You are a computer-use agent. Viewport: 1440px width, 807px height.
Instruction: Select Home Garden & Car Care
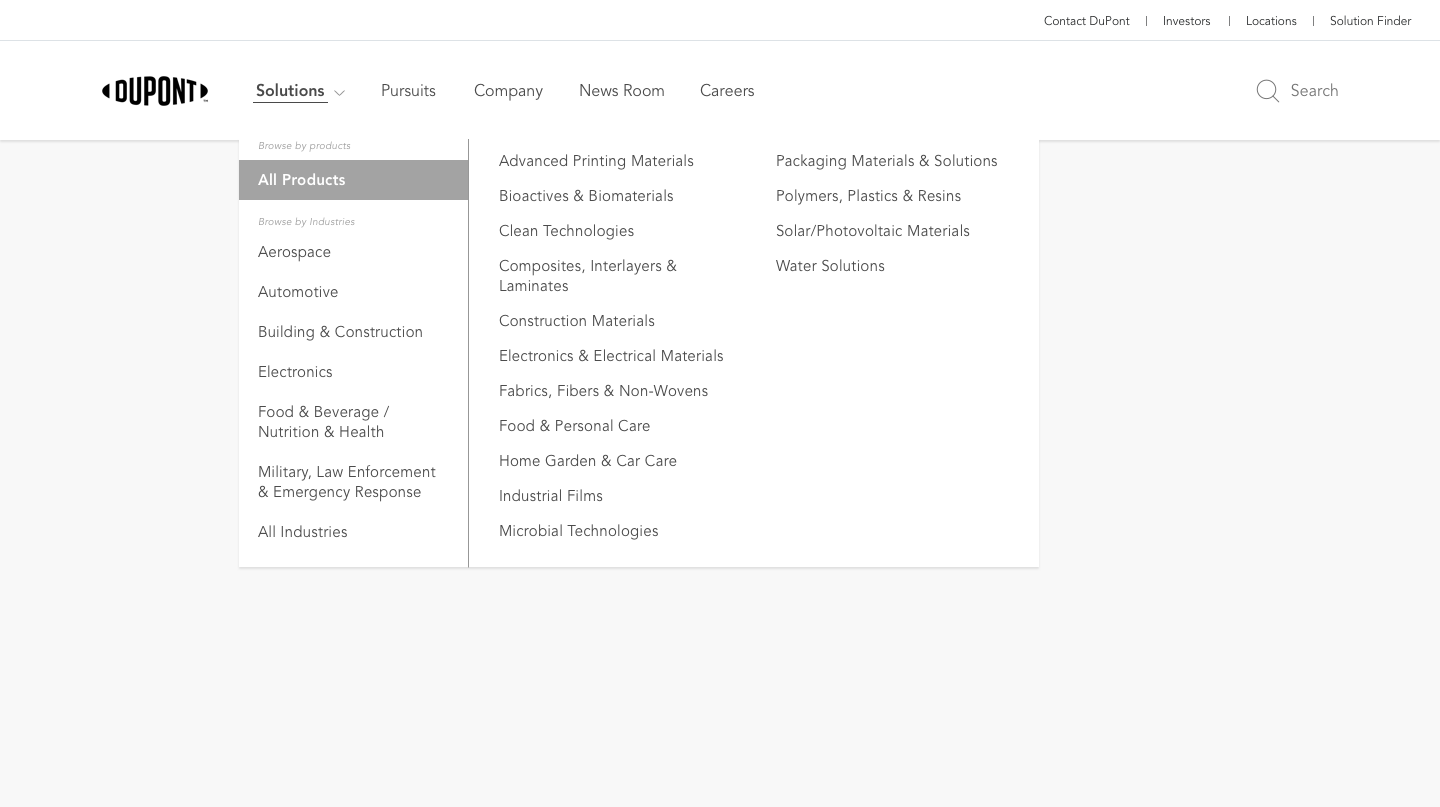[588, 461]
